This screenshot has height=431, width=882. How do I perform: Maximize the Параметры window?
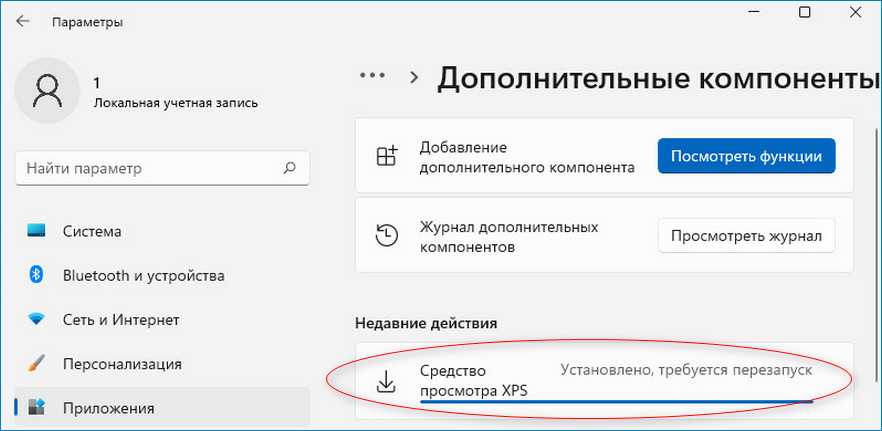point(805,12)
